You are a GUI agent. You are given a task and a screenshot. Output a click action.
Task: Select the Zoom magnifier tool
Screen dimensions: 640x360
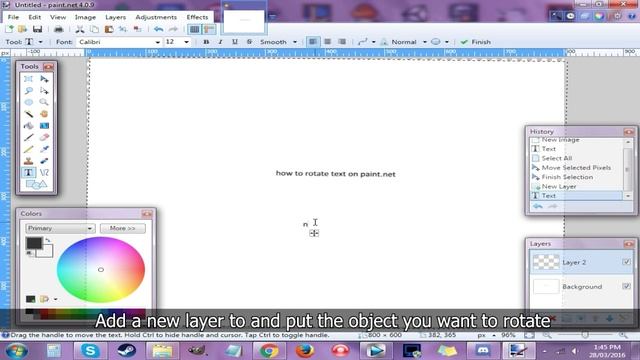tap(44, 102)
